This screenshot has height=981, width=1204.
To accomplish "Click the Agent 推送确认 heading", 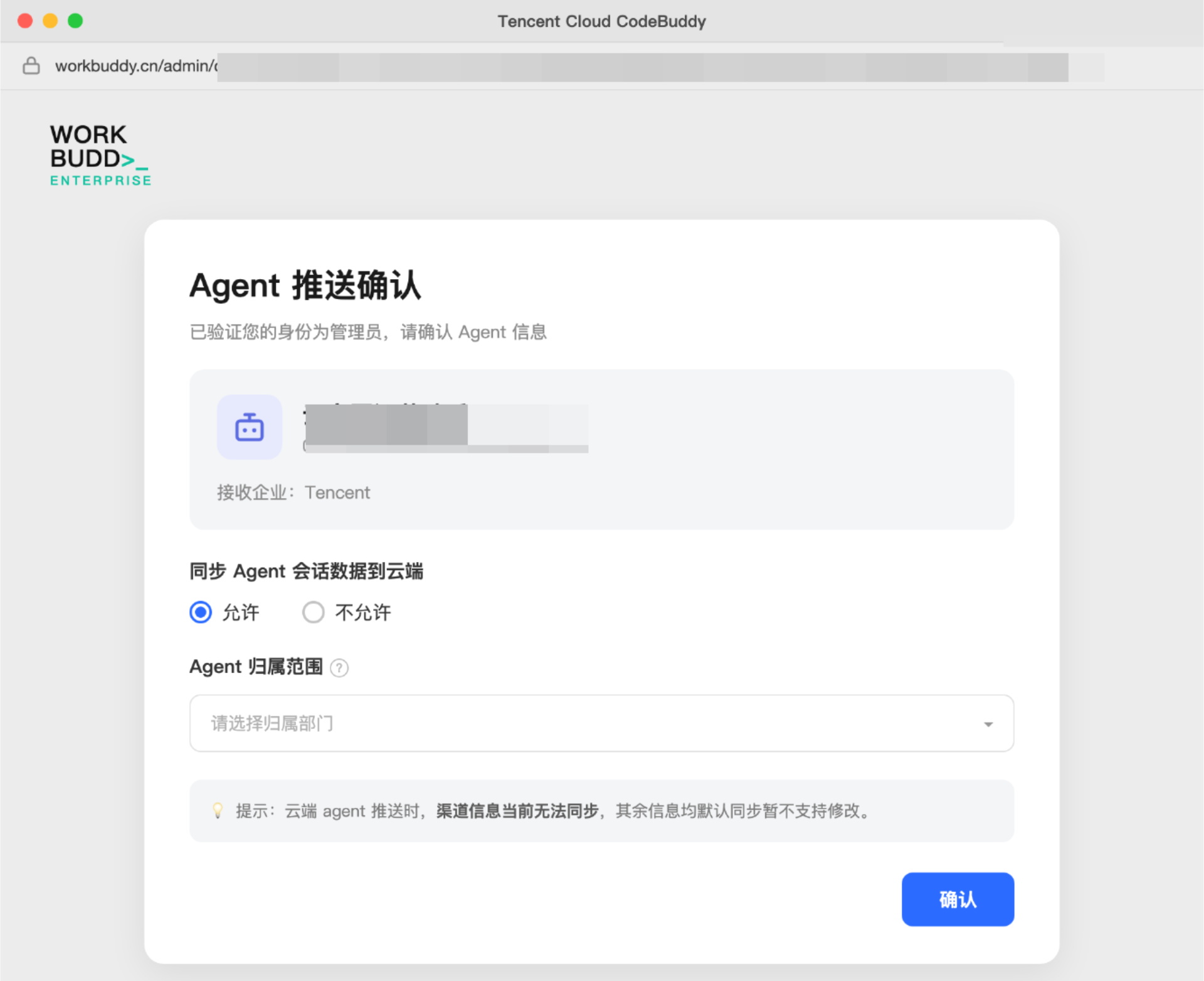I will pos(305,285).
